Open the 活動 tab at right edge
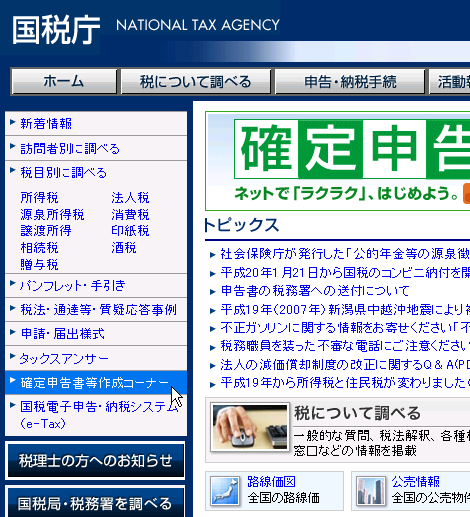 click(x=450, y=82)
